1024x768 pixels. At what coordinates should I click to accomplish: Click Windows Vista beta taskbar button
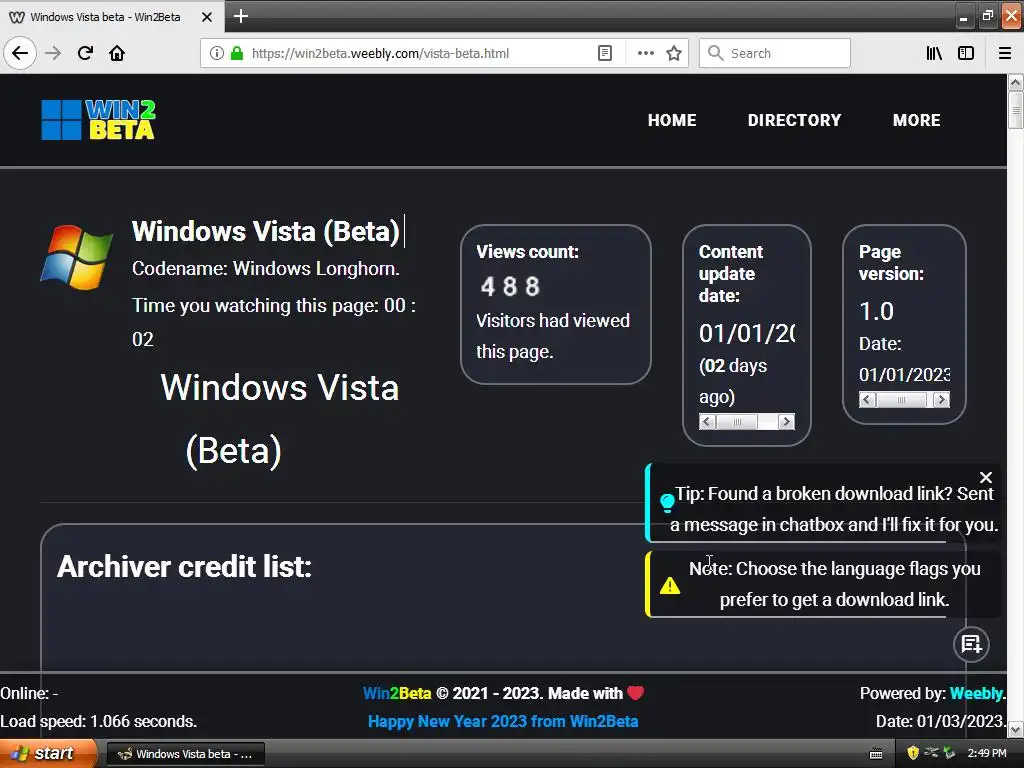pos(185,754)
